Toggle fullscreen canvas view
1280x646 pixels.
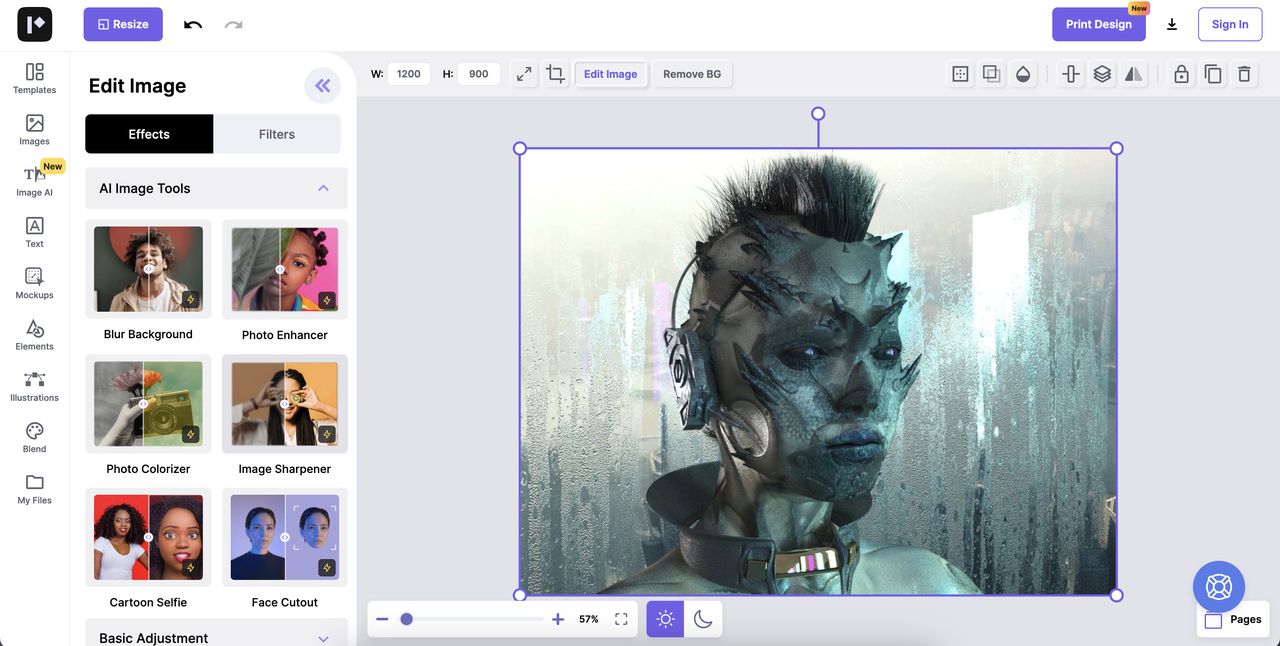621,619
